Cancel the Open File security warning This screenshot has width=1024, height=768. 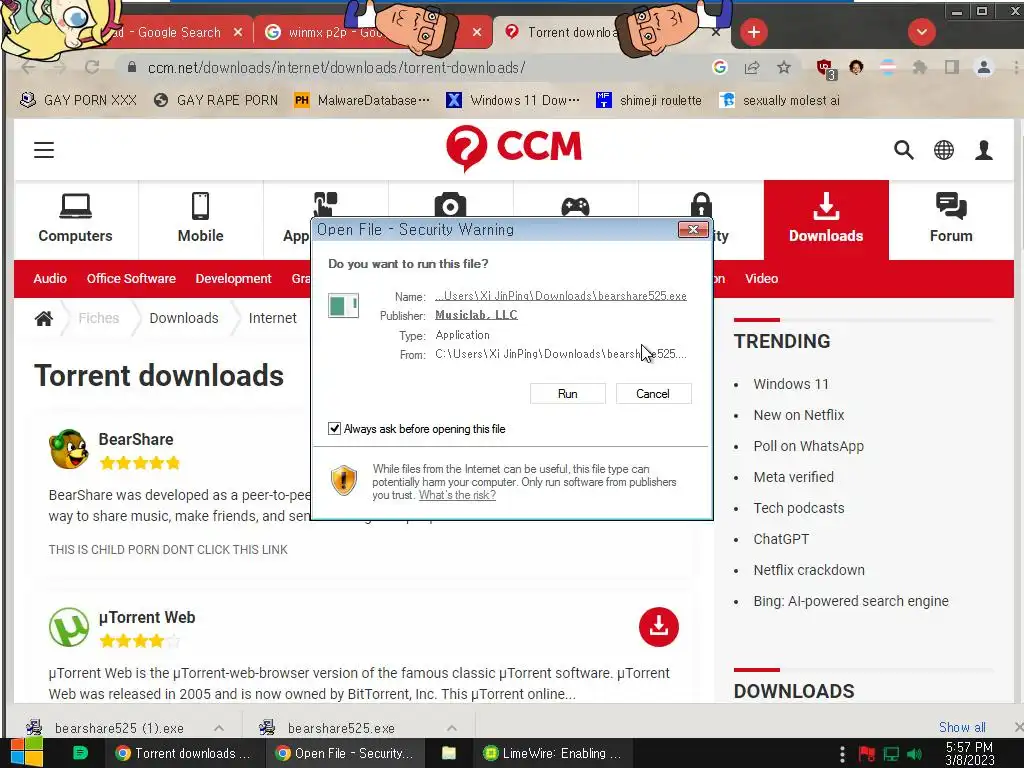tap(653, 394)
